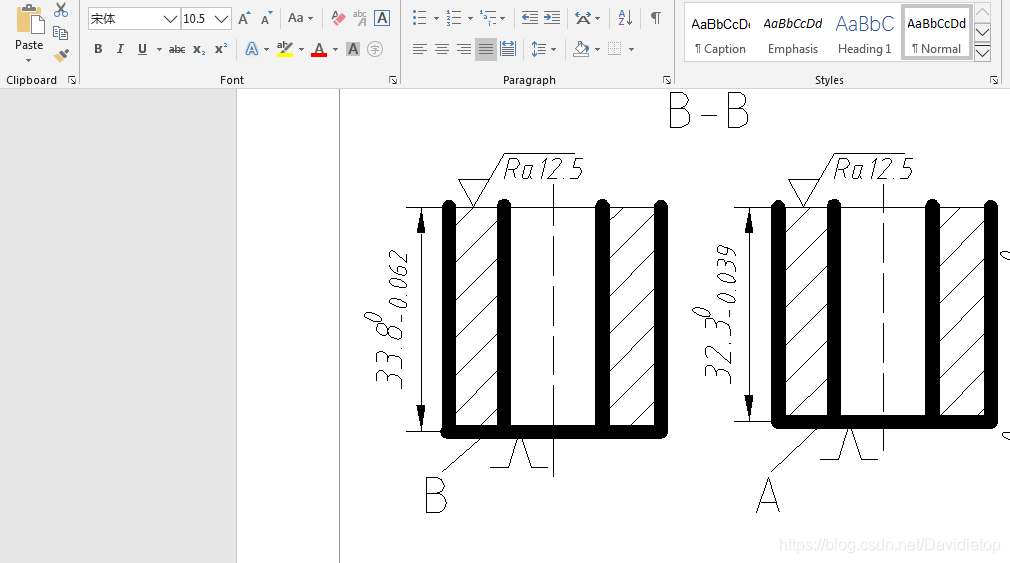This screenshot has height=563, width=1010.
Task: Toggle Superscript formatting
Action: [221, 49]
